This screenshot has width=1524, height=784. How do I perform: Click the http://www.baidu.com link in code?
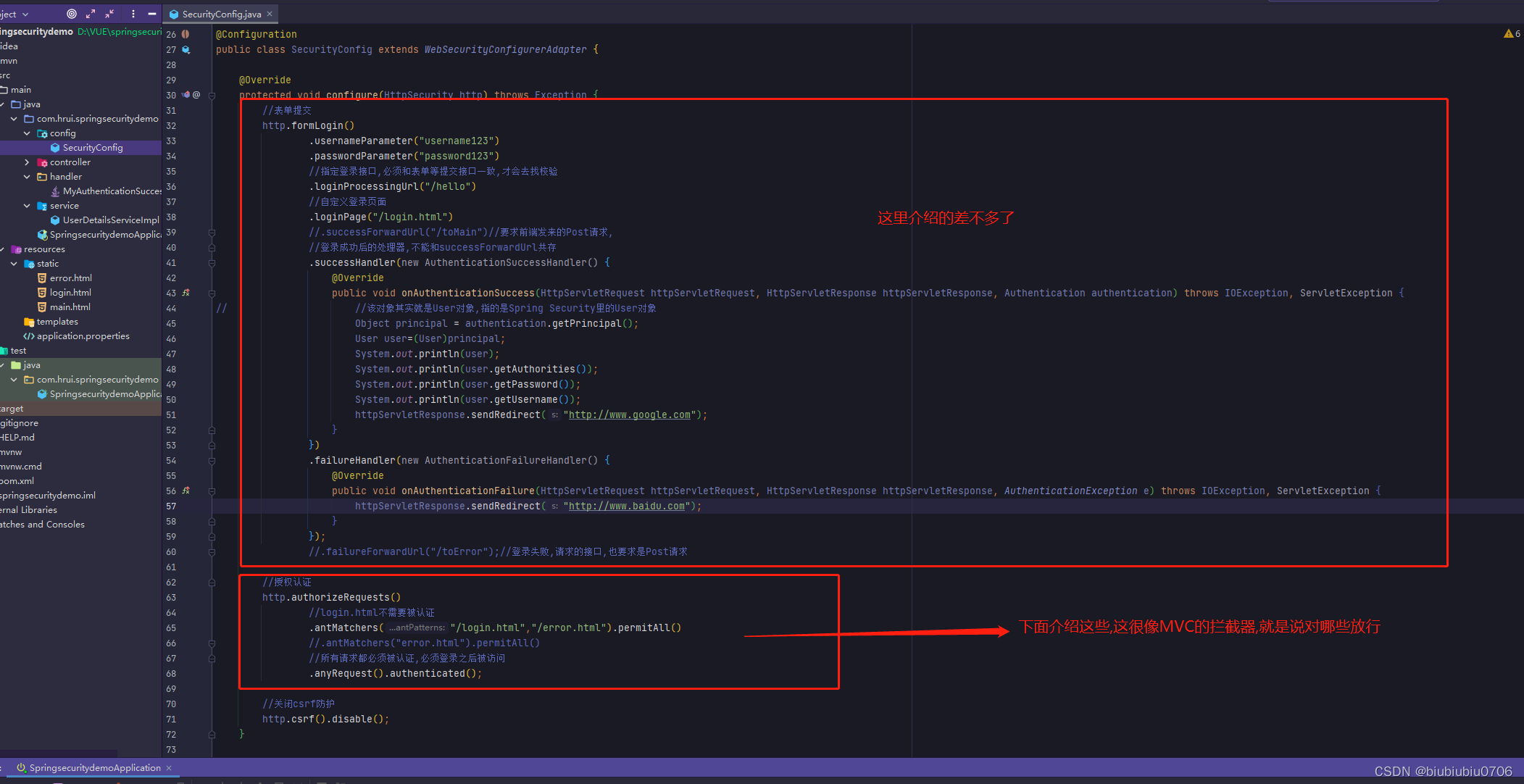click(x=626, y=506)
